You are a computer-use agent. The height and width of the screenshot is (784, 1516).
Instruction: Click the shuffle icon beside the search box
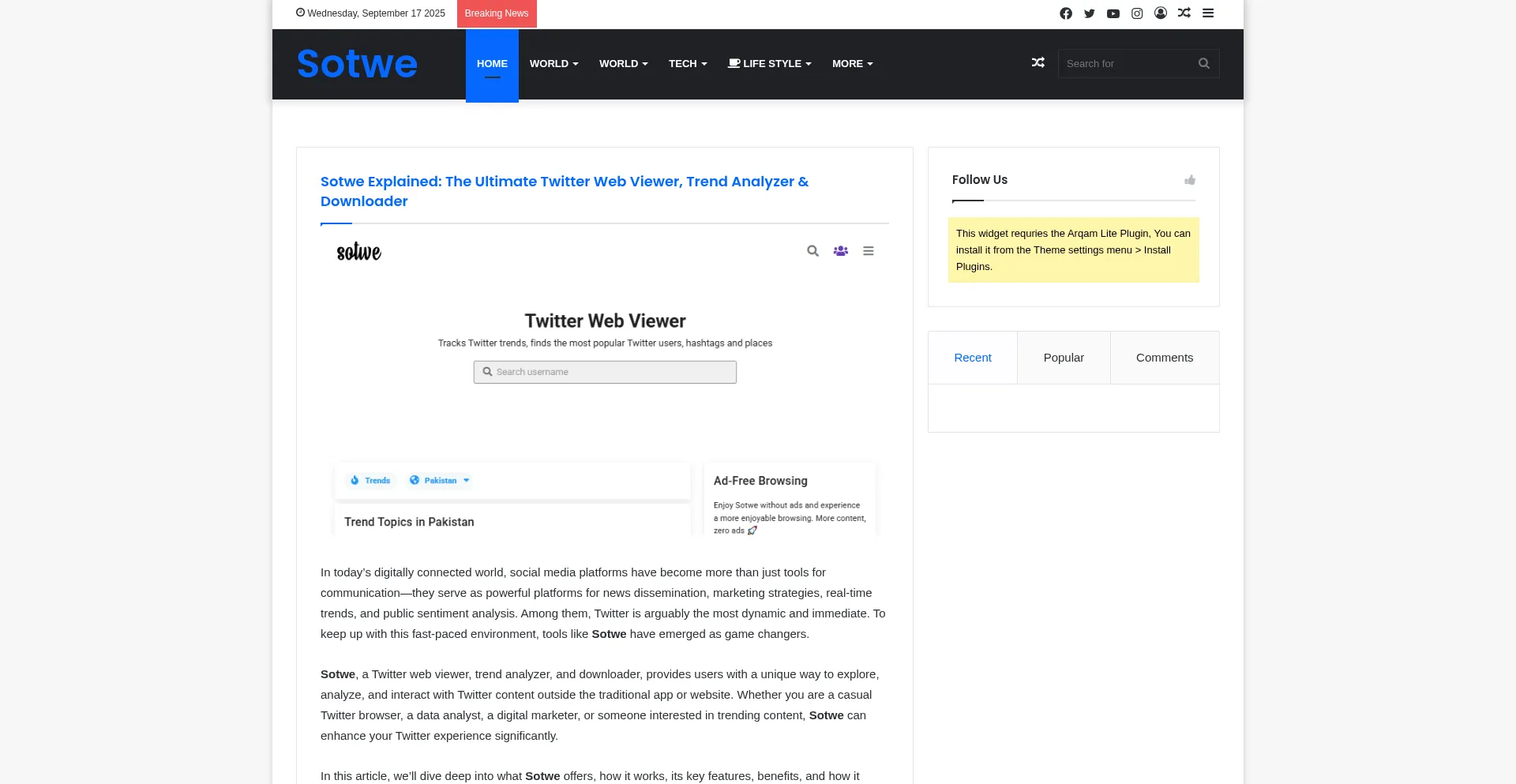pyautogui.click(x=1038, y=62)
